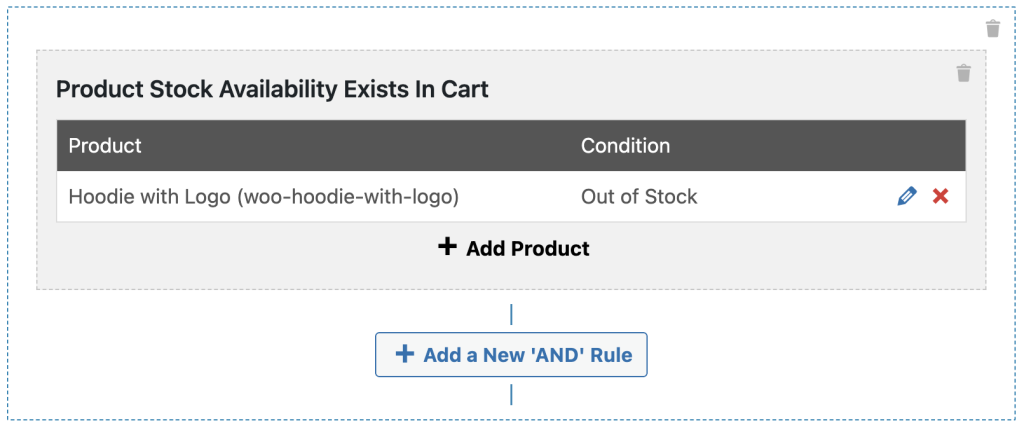Click the plus icon beside Add Product
Viewport: 1024px width, 430px height.
click(x=447, y=247)
